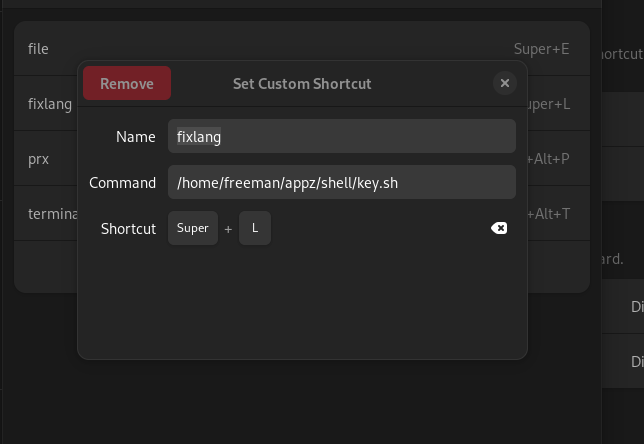Click the Command label
Image resolution: width=644 pixels, height=444 pixels.
point(122,183)
